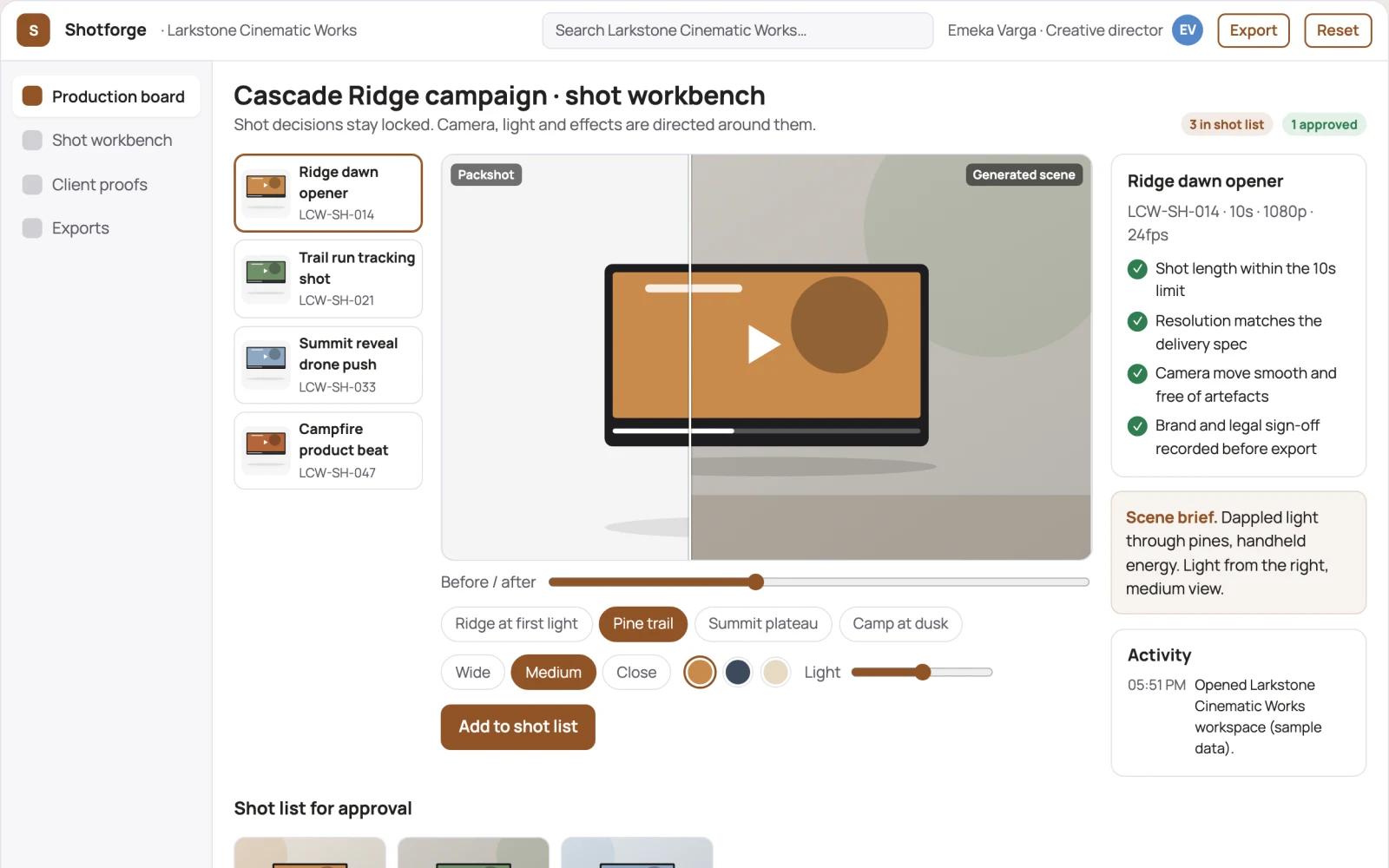Screen dimensions: 1389x868
Task: Select the Pine trail scene chip
Action: tap(643, 624)
